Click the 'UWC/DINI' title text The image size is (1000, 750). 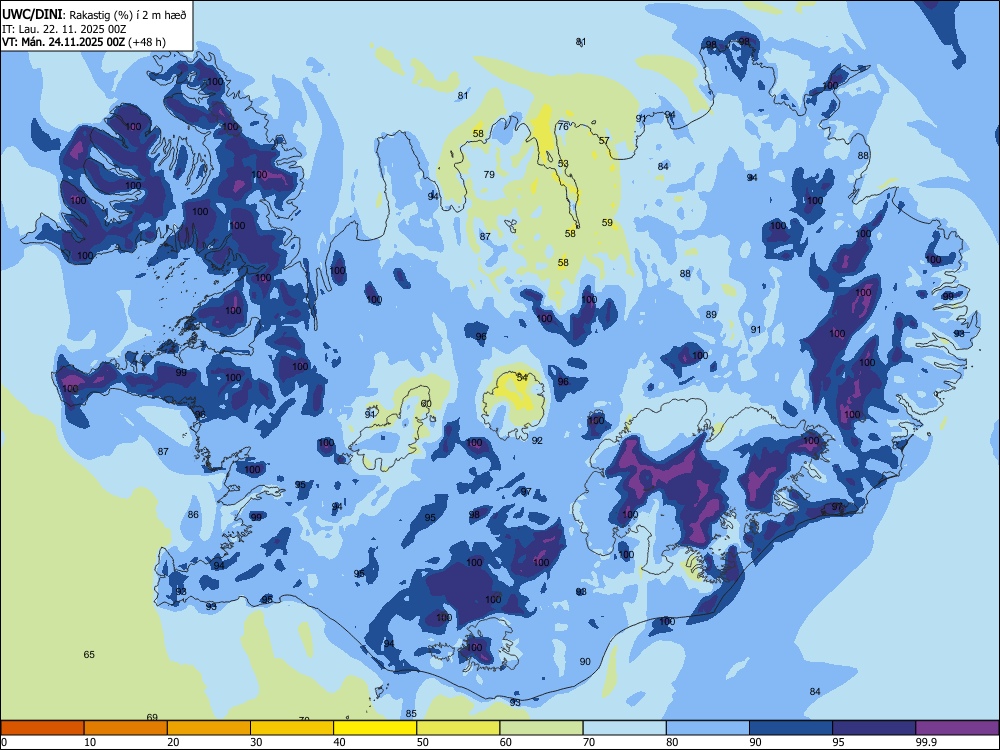[32, 14]
